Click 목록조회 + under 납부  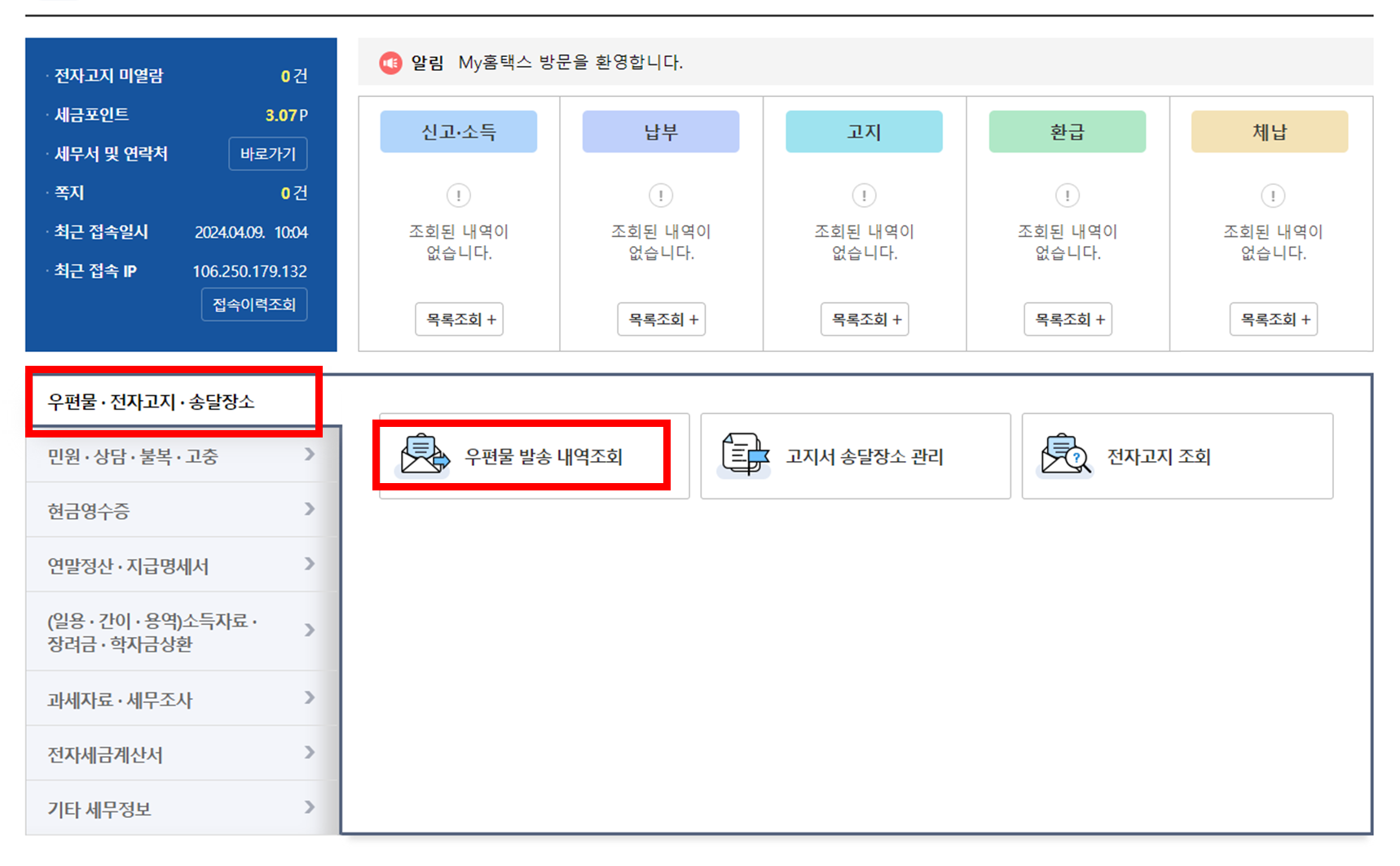(662, 319)
